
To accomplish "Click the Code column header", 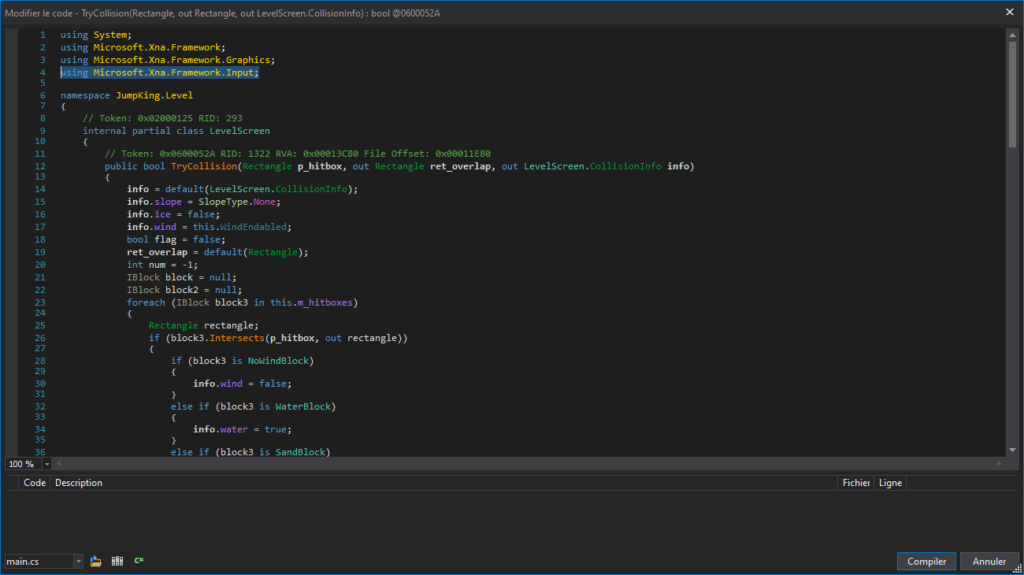I will (x=34, y=483).
